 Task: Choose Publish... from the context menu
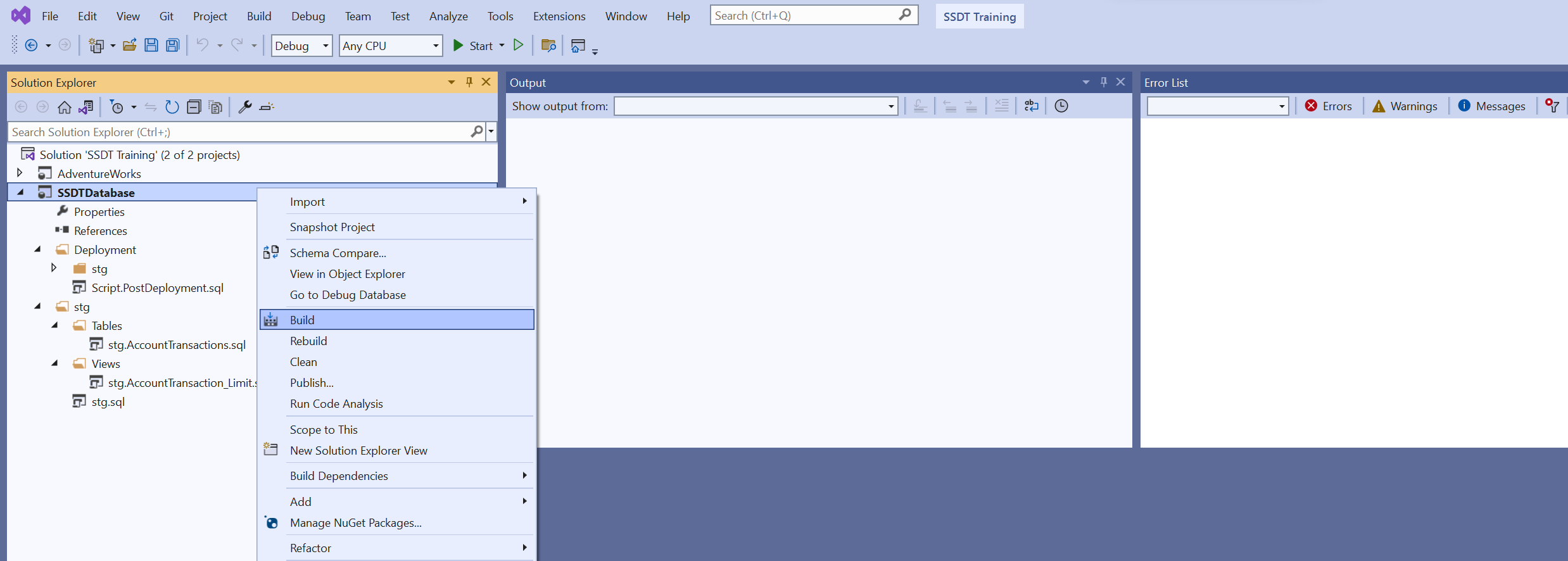[312, 382]
